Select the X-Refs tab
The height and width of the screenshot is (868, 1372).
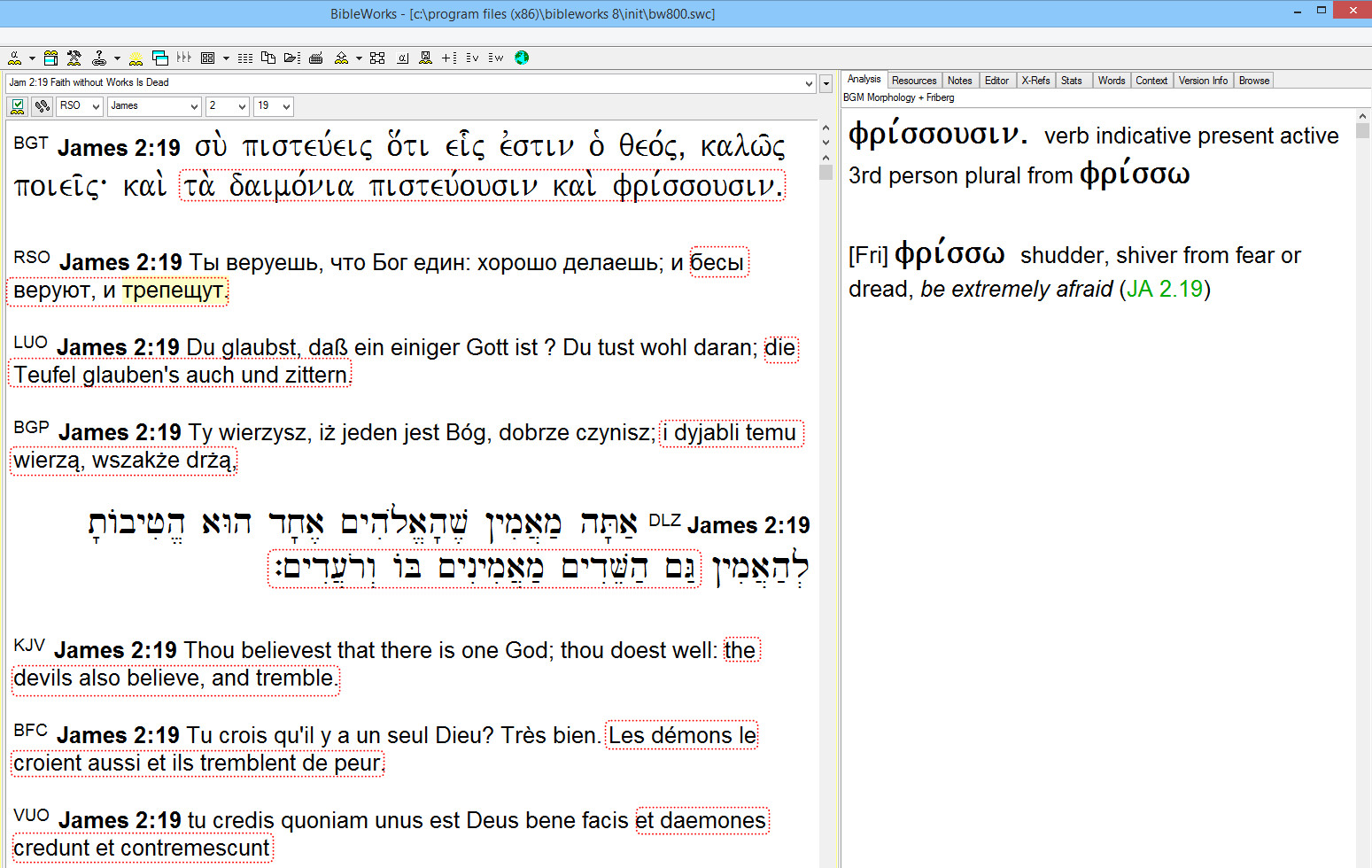[x=1036, y=81]
